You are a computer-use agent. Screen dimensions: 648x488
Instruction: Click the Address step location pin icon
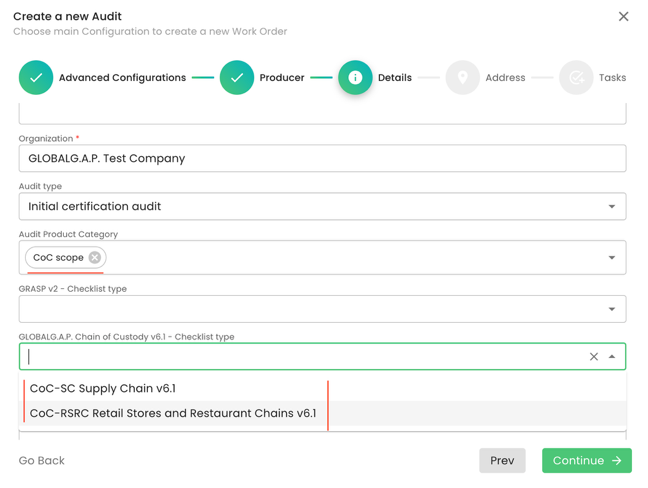(x=462, y=78)
